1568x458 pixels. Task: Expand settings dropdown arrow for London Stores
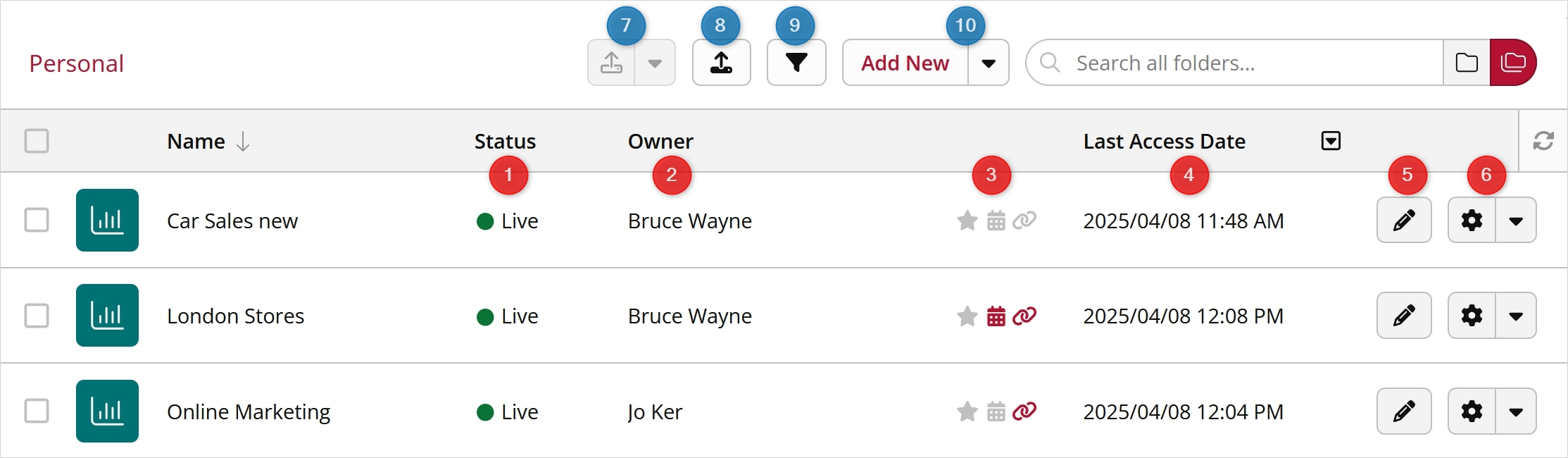pyautogui.click(x=1516, y=316)
